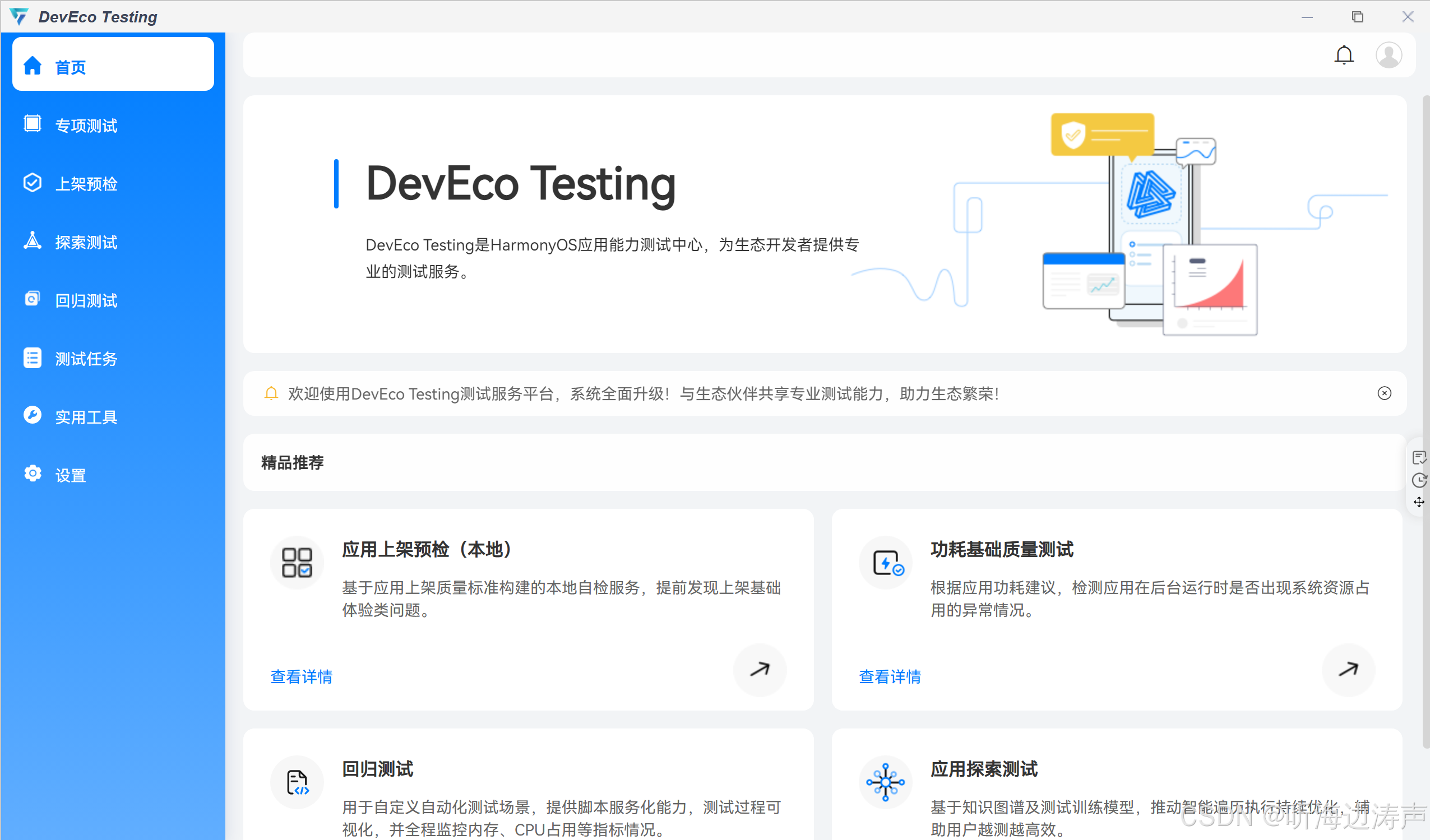
Task: Click the home icon beside 首页
Action: [33, 66]
